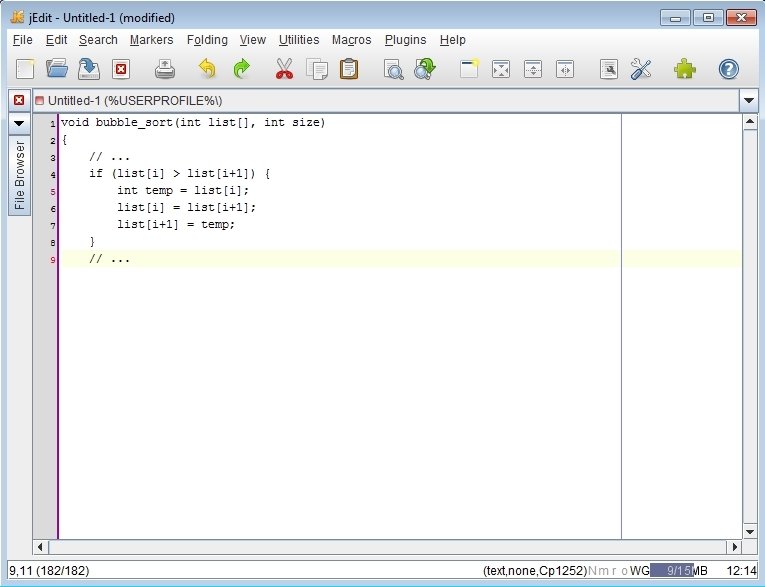This screenshot has height=587, width=765.
Task: Click gutter line number 9
Action: tap(53, 260)
